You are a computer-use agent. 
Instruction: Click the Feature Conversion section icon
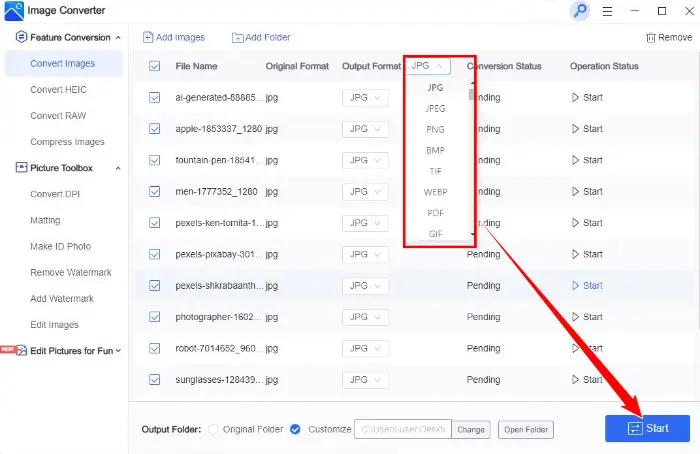(21, 37)
